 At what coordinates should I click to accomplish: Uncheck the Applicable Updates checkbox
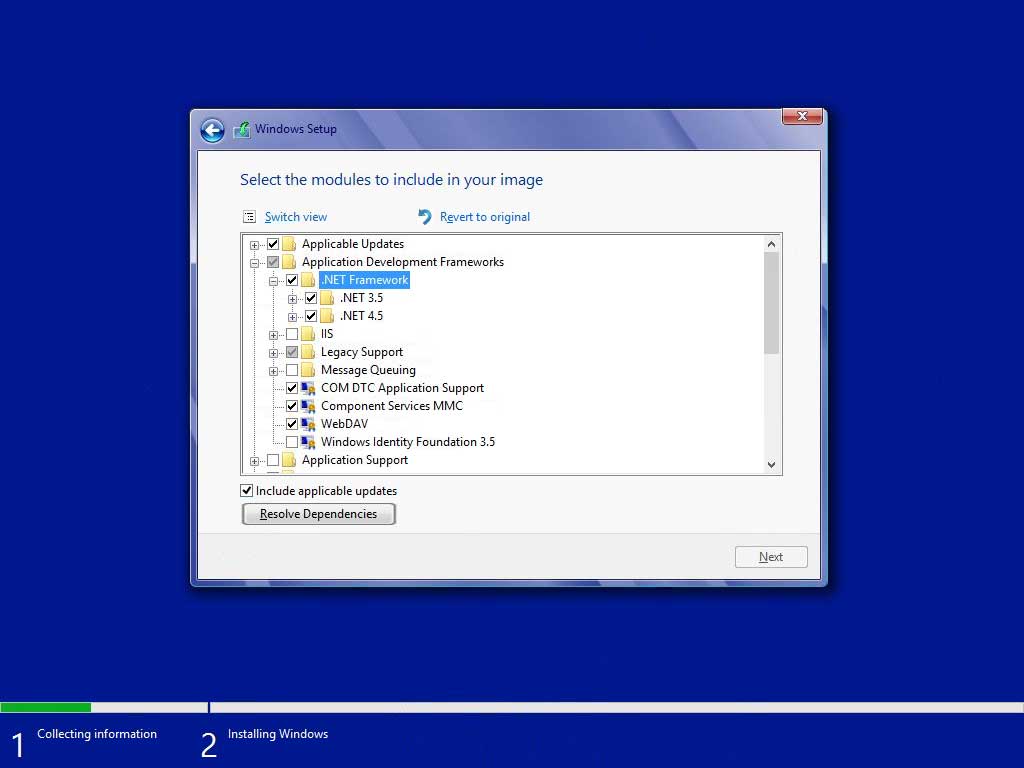(x=273, y=244)
